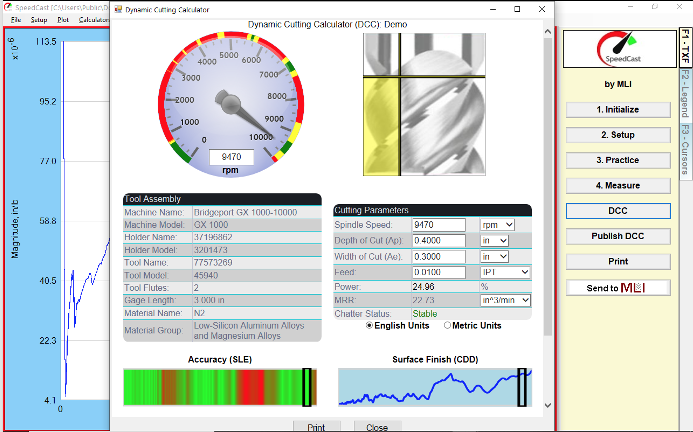Screen dimensions: 693x432
Task: Click the 3. Practice button
Action: pyautogui.click(x=618, y=160)
